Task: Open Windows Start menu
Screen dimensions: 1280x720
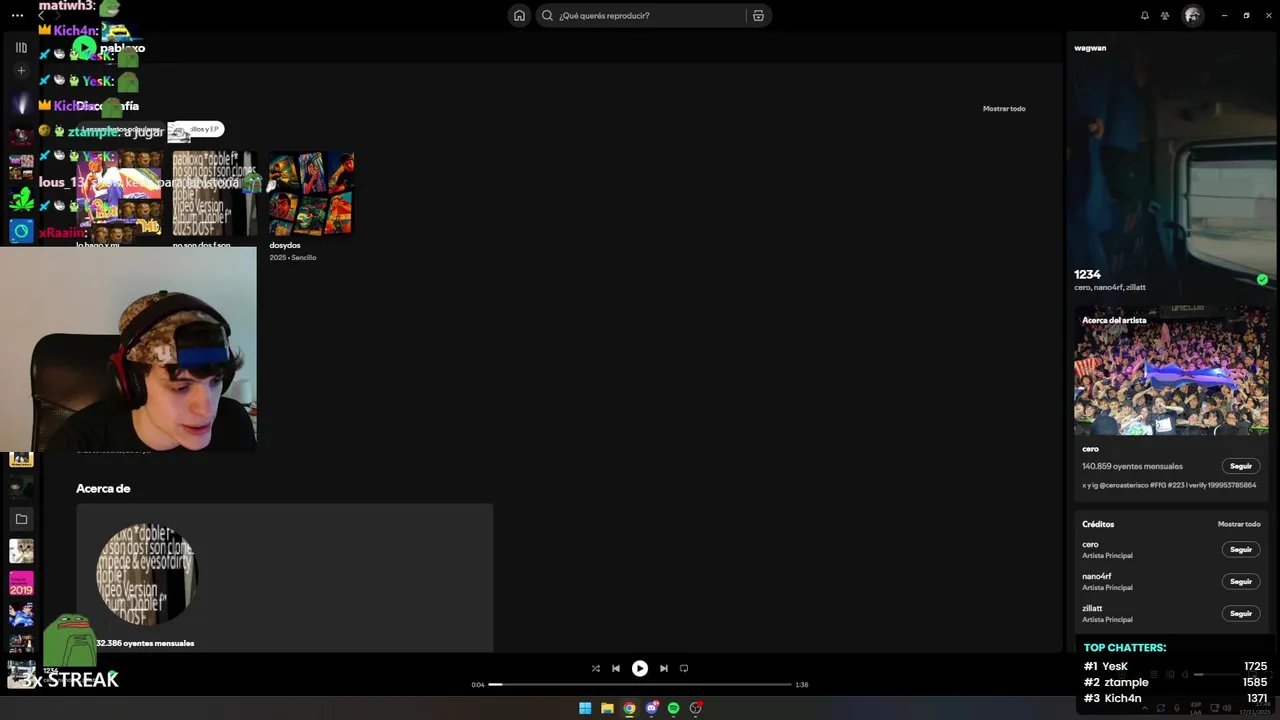Action: click(x=585, y=708)
